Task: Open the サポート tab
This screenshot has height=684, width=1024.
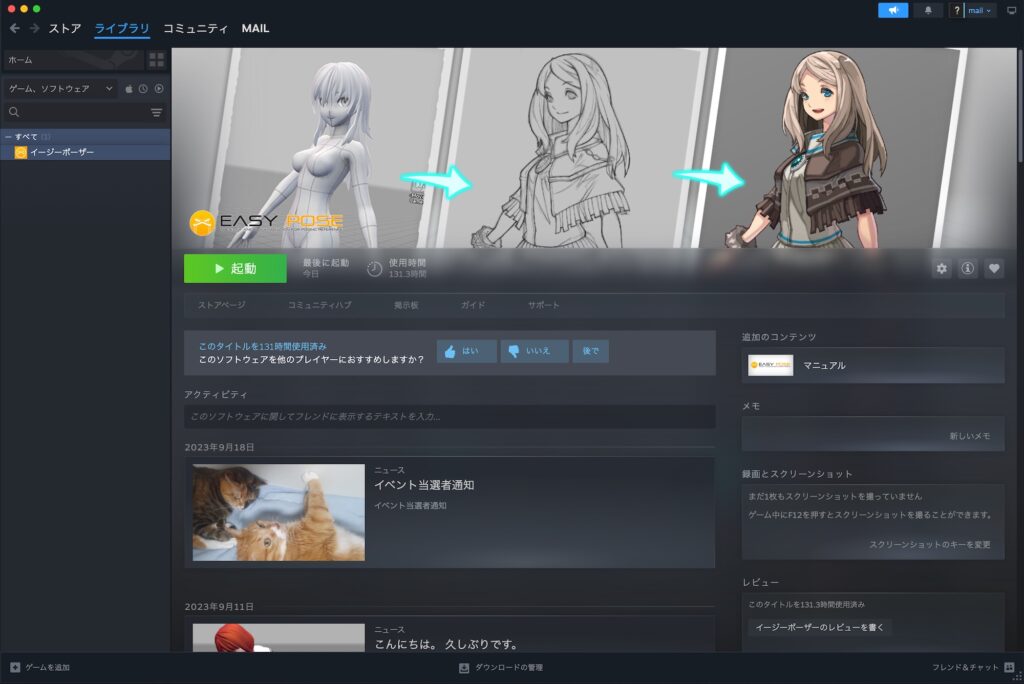Action: click(x=544, y=305)
